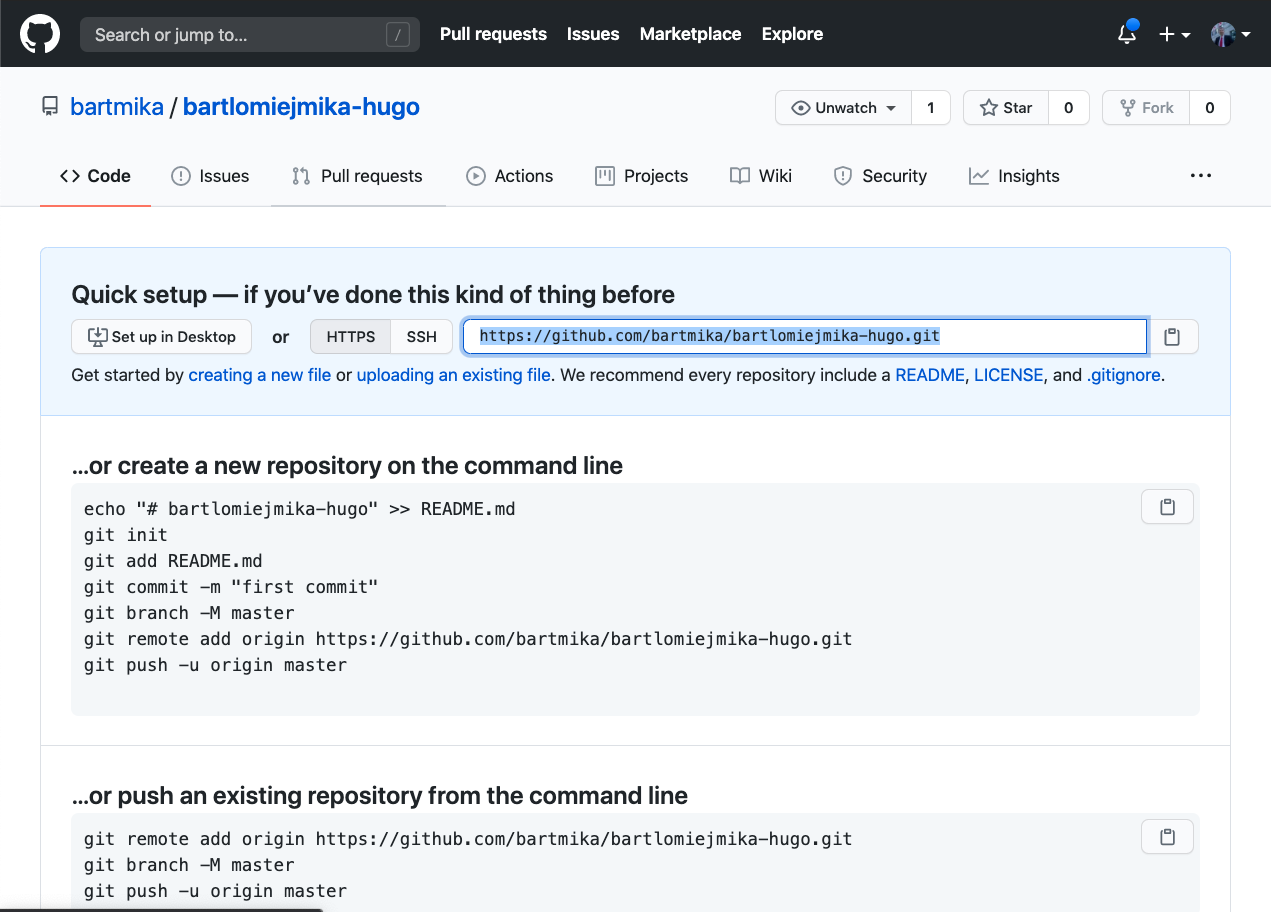Click the stargazers count 0

[1068, 108]
